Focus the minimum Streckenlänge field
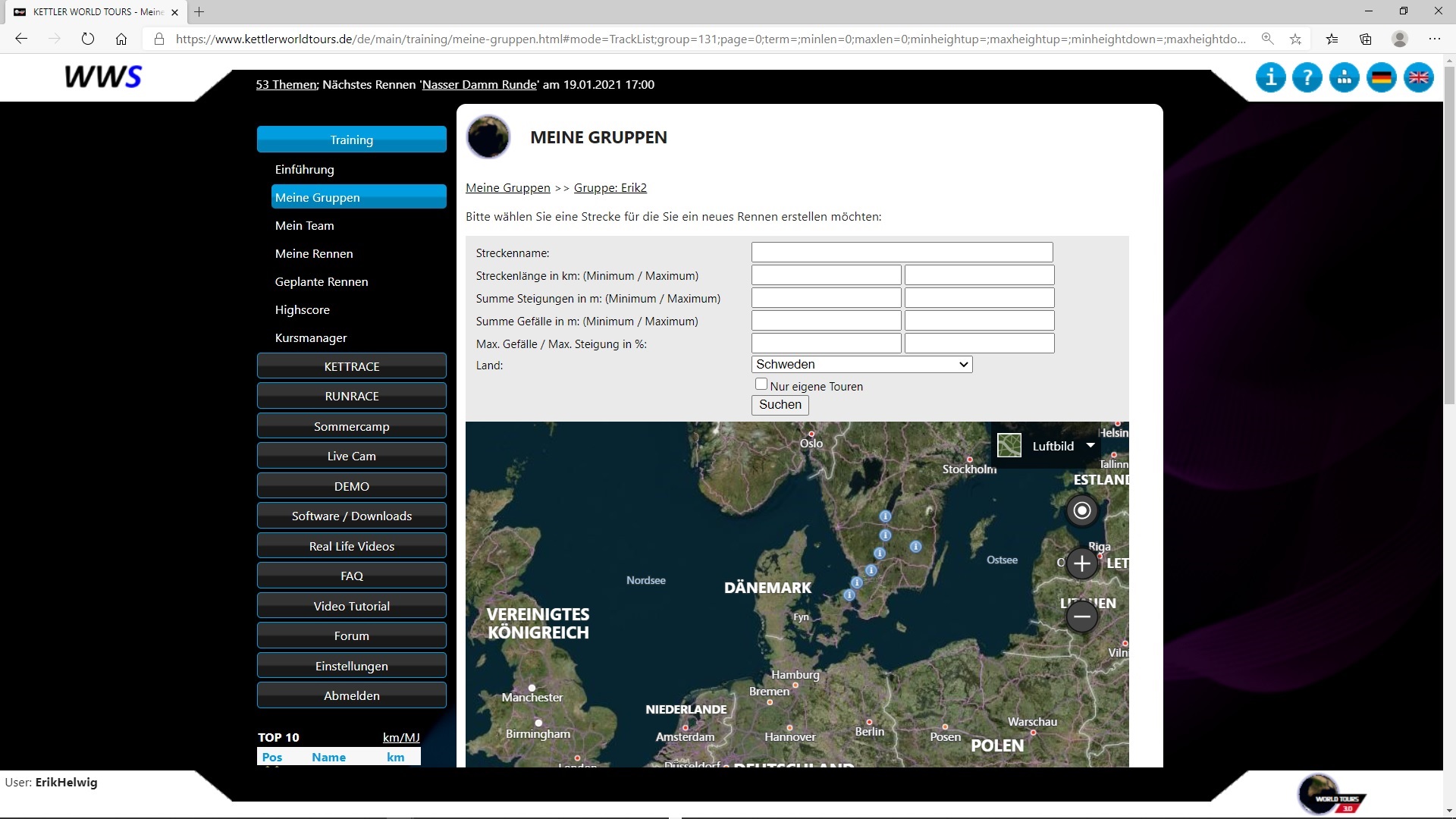This screenshot has height=819, width=1456. tap(827, 275)
